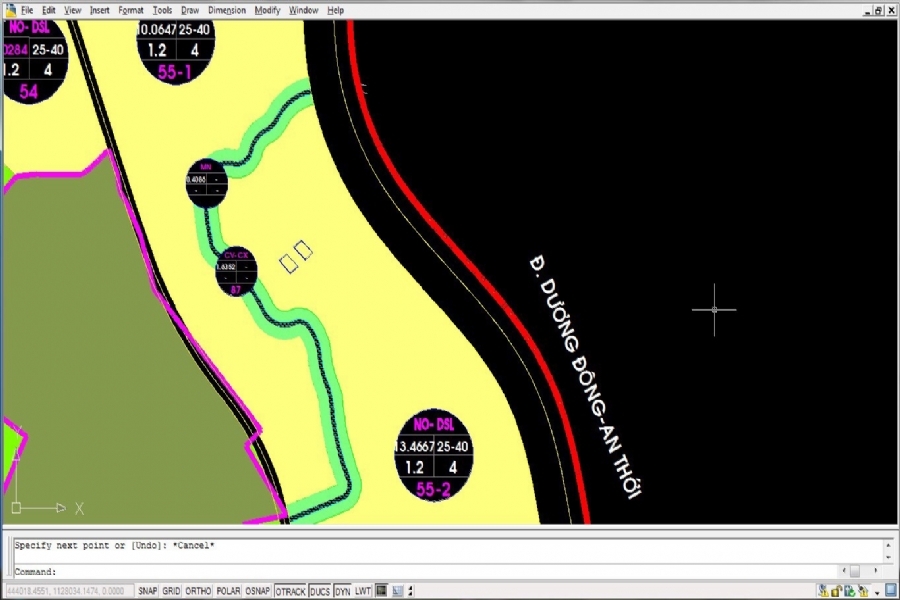Turn off OTRACK in the status bar
The width and height of the screenshot is (900, 600).
point(290,592)
